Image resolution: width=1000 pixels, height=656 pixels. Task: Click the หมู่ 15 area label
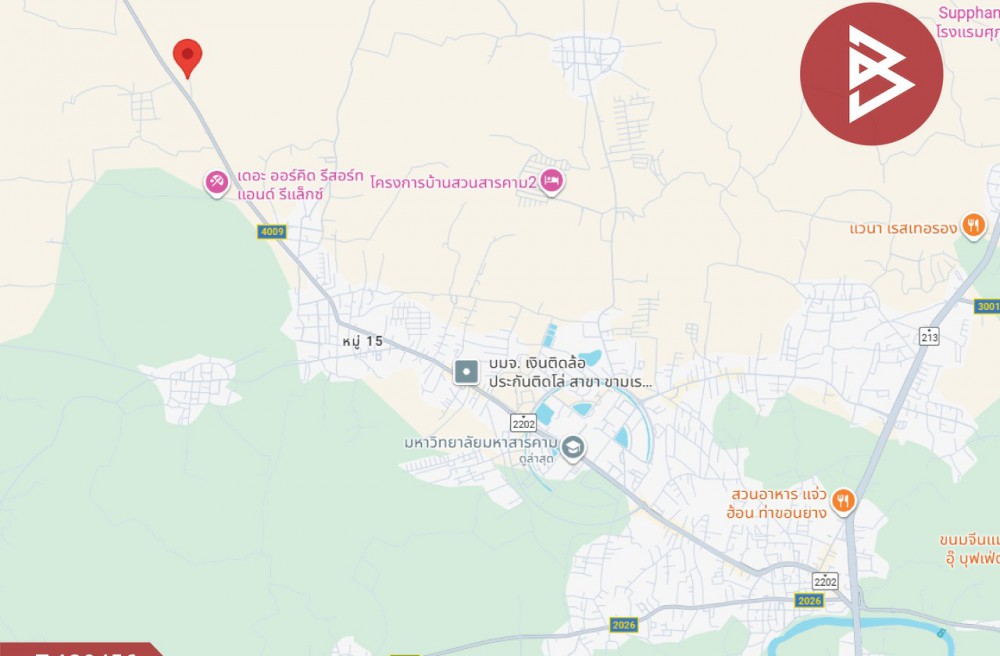pyautogui.click(x=362, y=342)
